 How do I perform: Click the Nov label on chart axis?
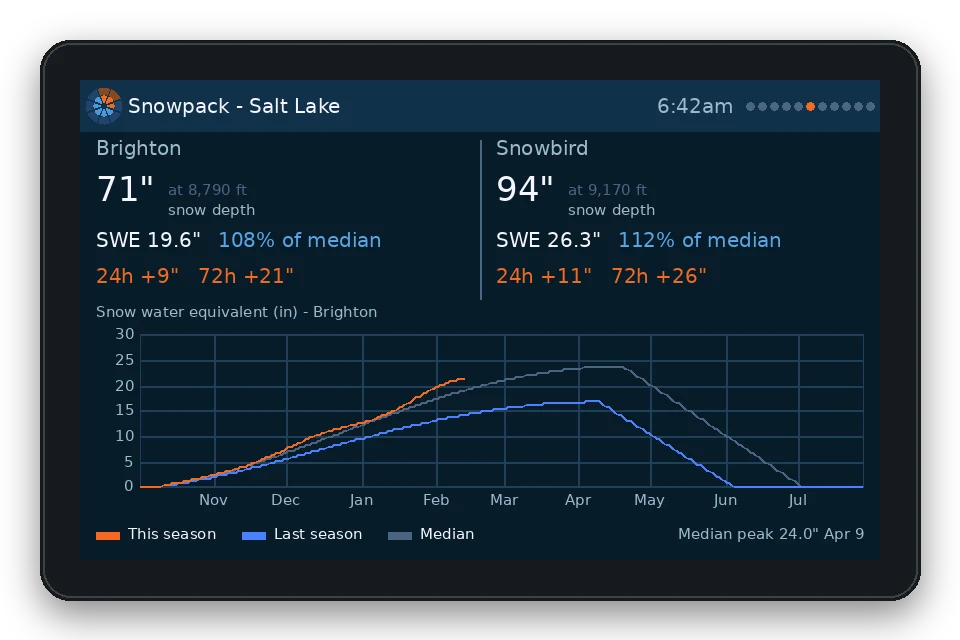point(213,500)
